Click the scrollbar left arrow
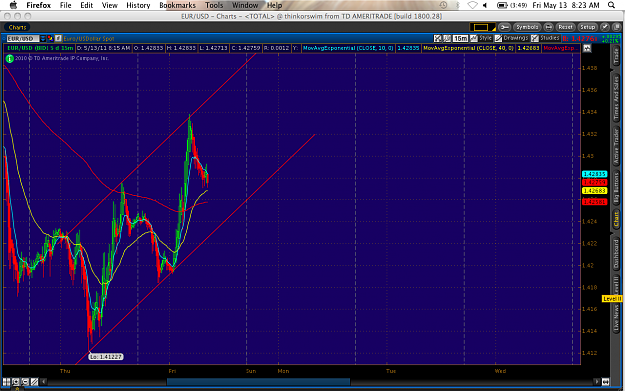The image size is (625, 391). pyautogui.click(x=43, y=382)
